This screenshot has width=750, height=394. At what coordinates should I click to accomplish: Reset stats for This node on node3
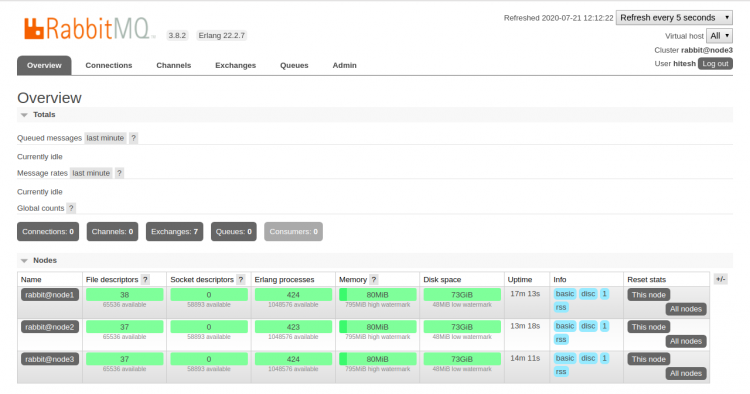pos(649,359)
